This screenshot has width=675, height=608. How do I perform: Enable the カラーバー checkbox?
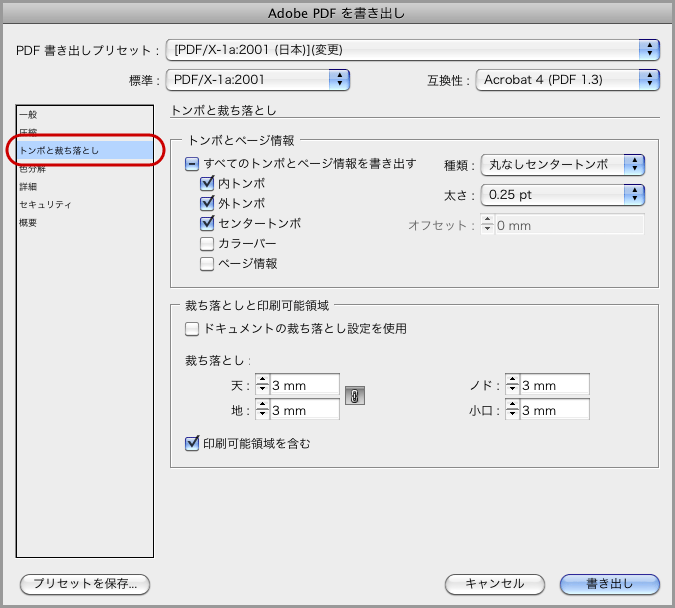click(x=207, y=244)
